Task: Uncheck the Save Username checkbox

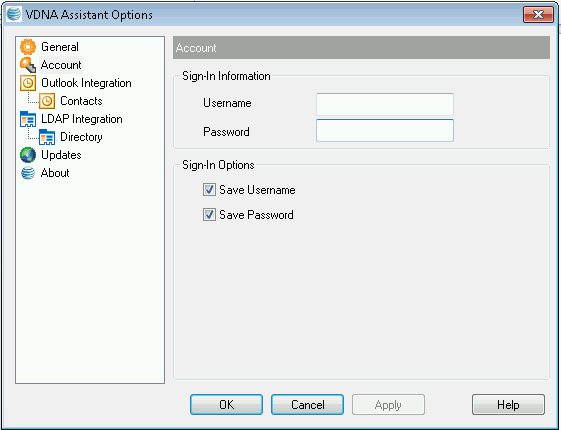Action: (x=209, y=190)
